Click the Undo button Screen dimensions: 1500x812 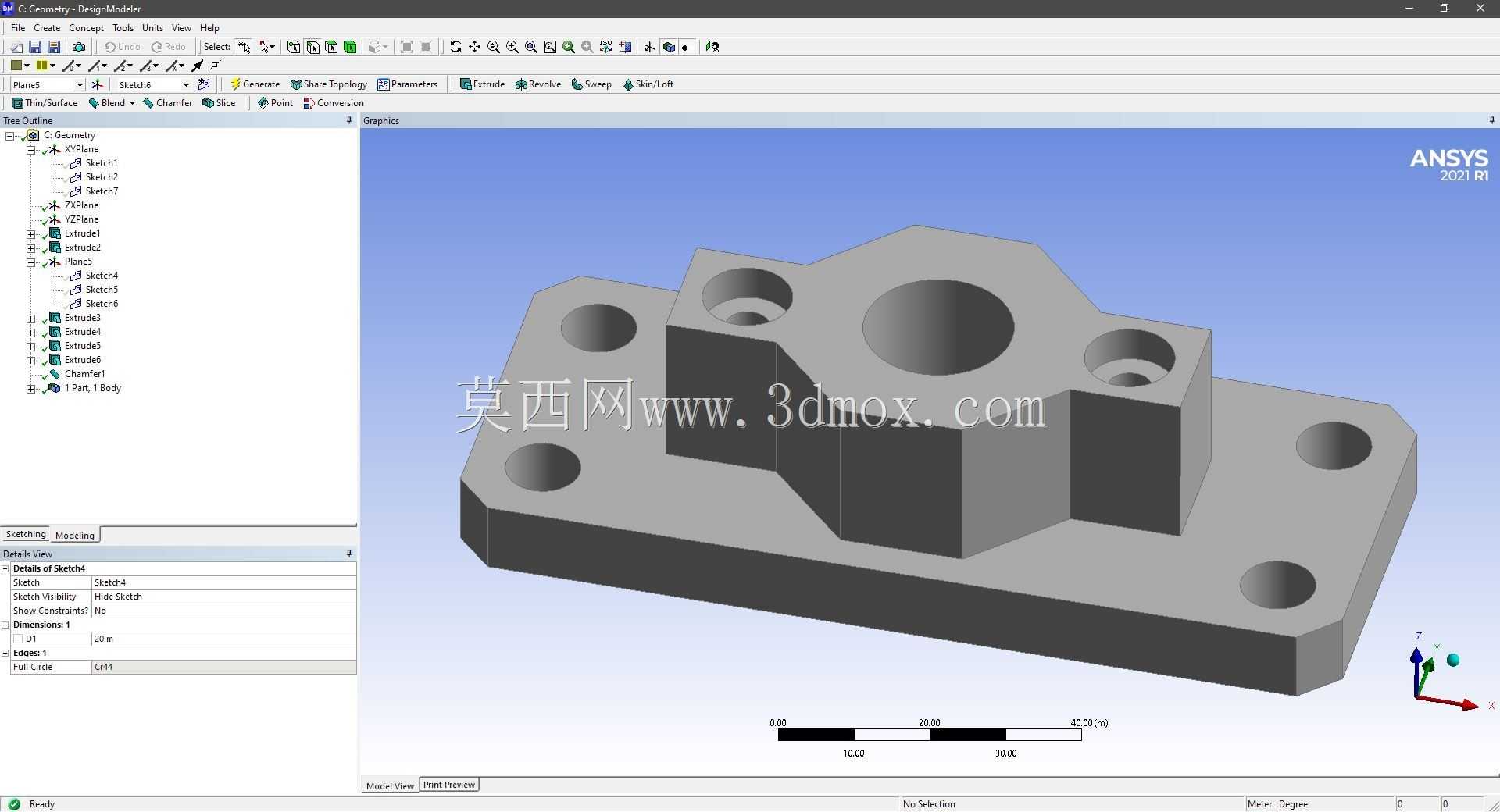tap(123, 47)
